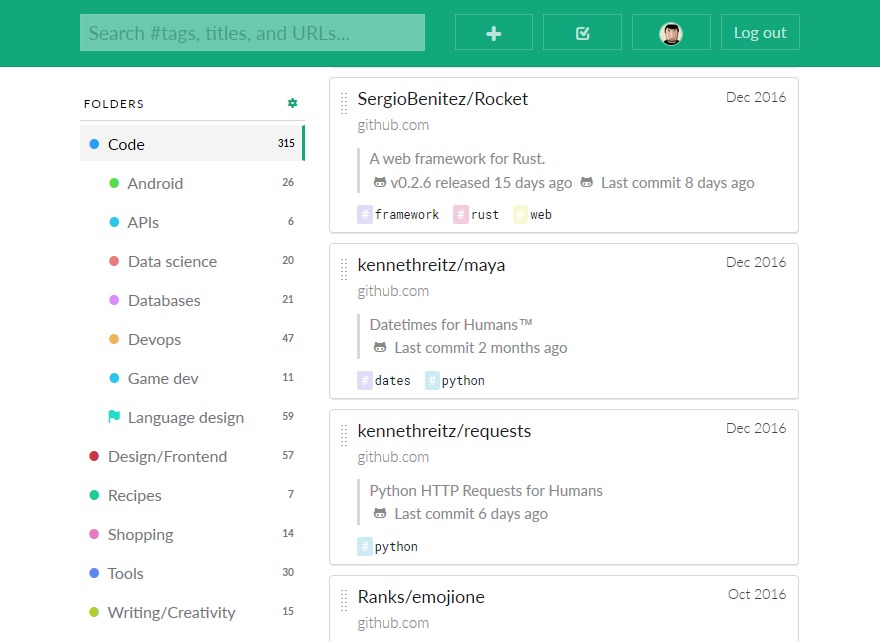Click the Log out button
The image size is (880, 642).
[x=760, y=33]
